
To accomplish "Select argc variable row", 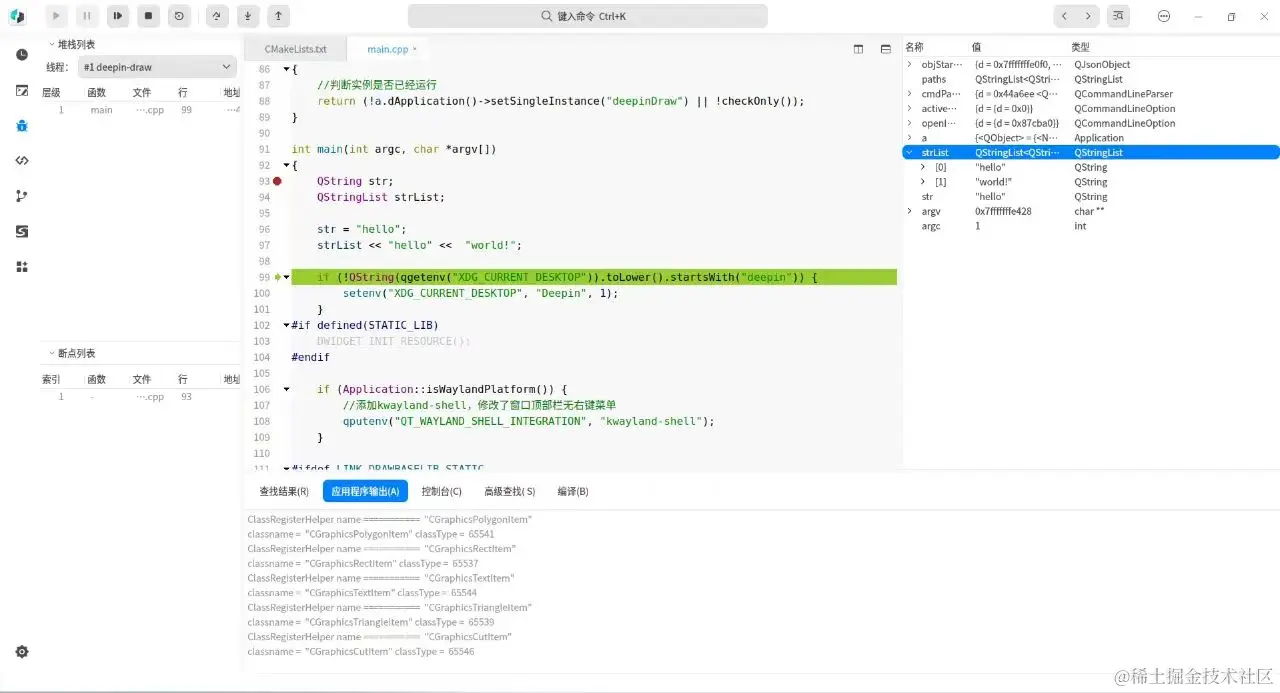I will 1090,226.
